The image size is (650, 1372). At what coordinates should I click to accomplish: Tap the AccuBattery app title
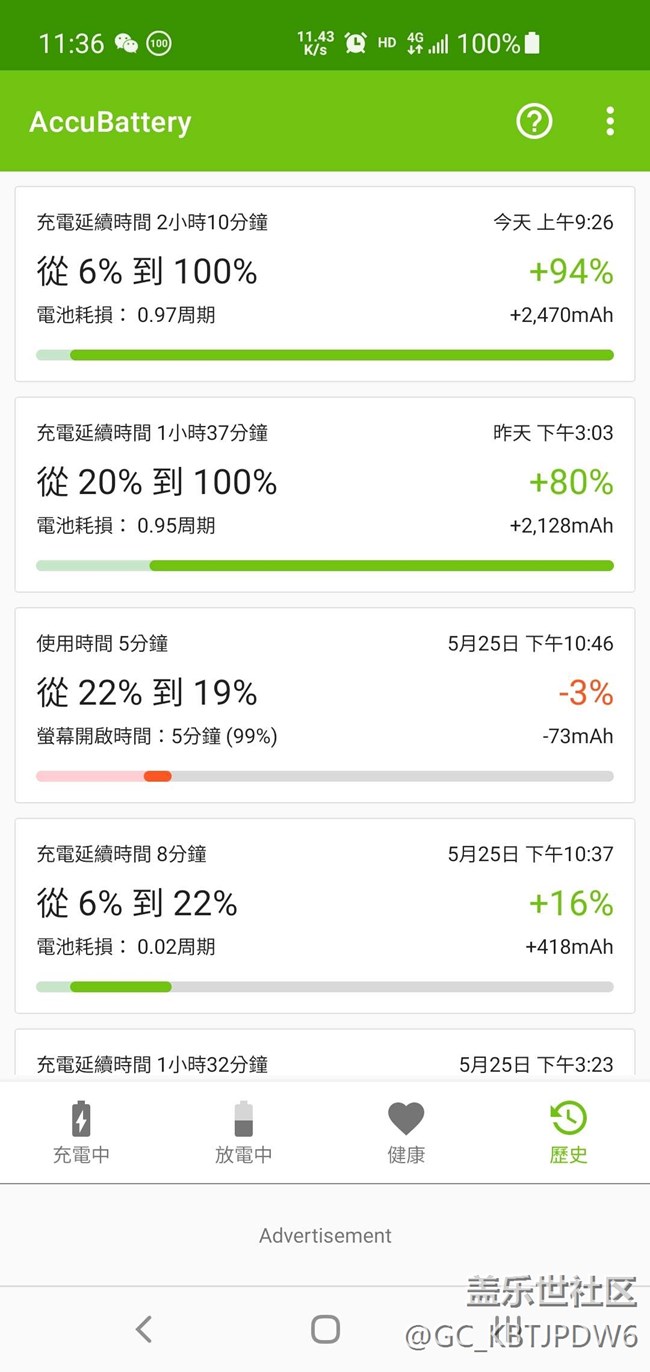tap(110, 122)
